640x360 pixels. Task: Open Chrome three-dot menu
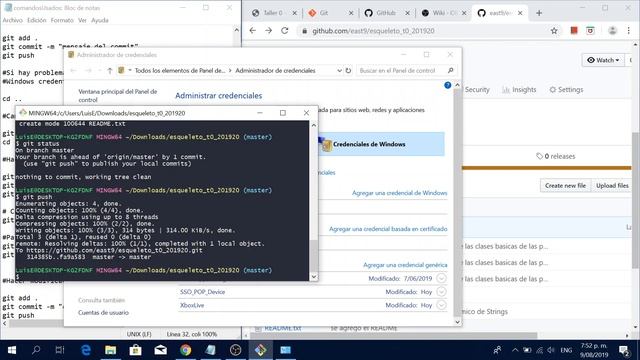[x=629, y=31]
